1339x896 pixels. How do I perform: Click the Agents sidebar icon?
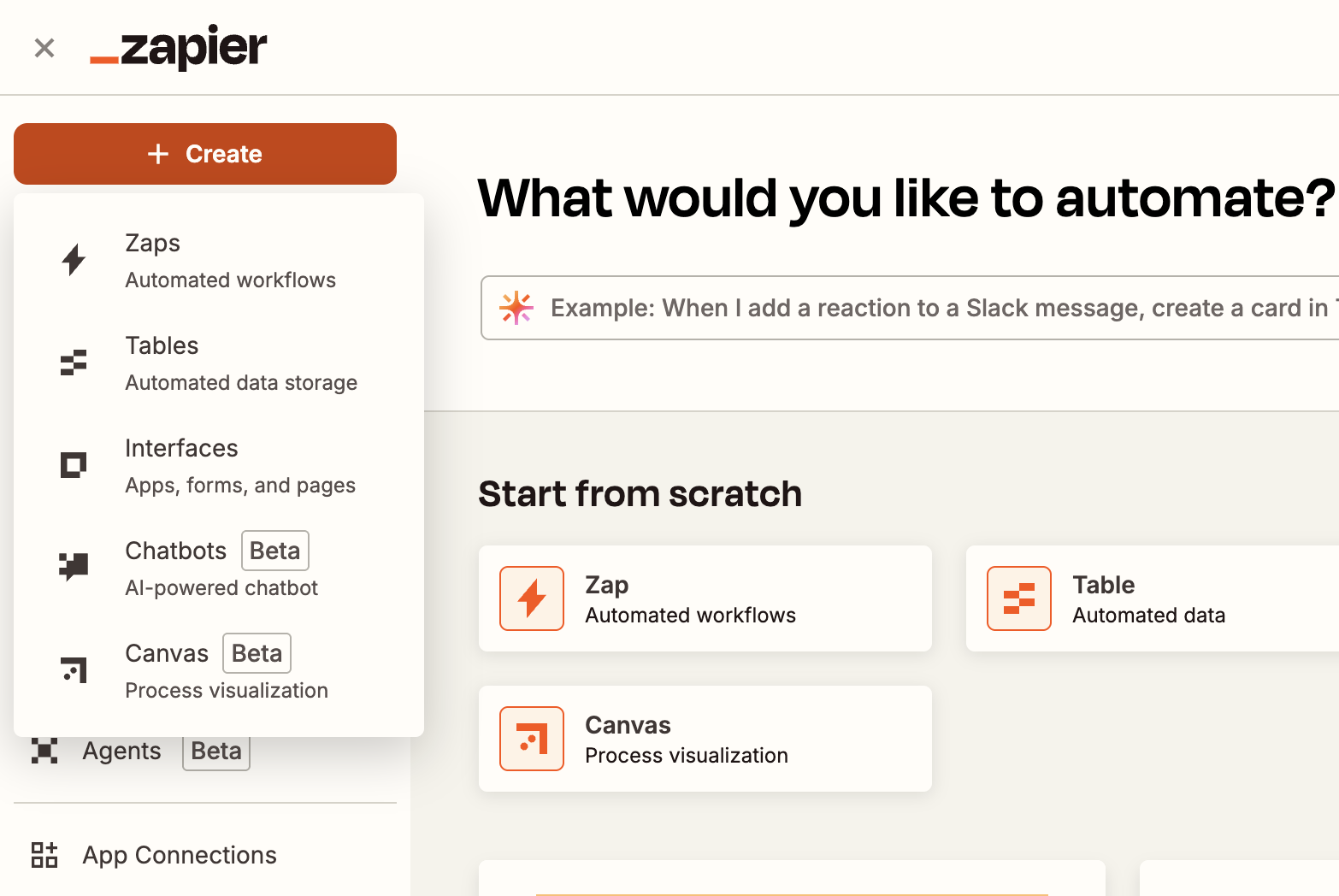[44, 751]
